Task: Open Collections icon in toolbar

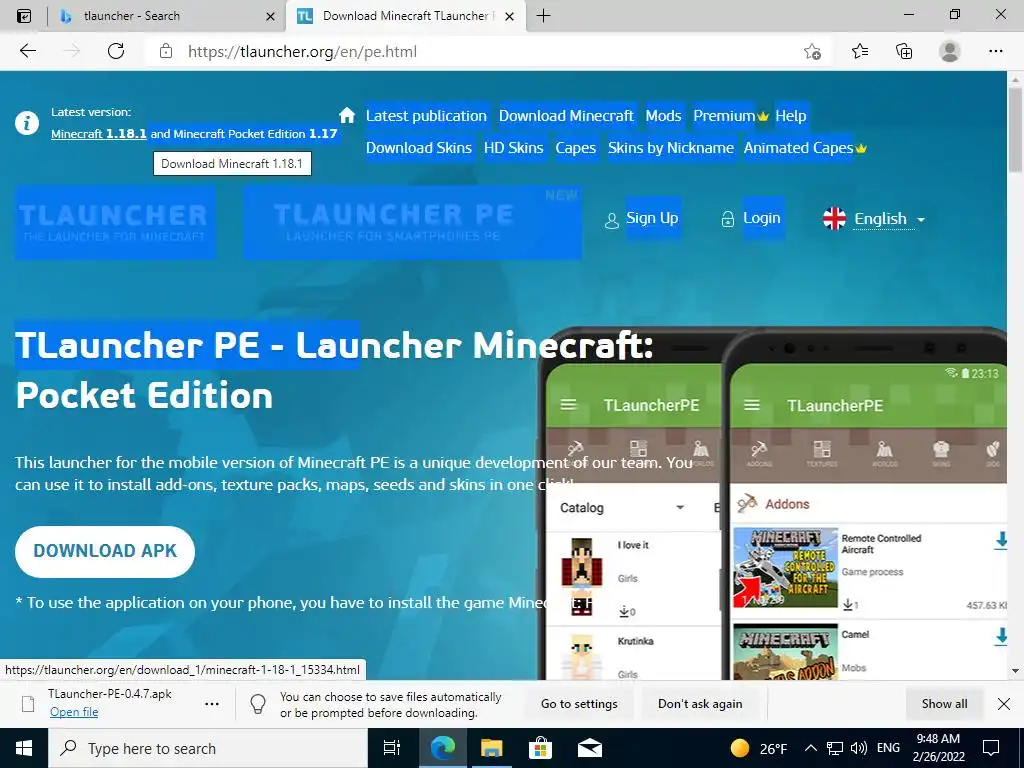Action: (904, 51)
